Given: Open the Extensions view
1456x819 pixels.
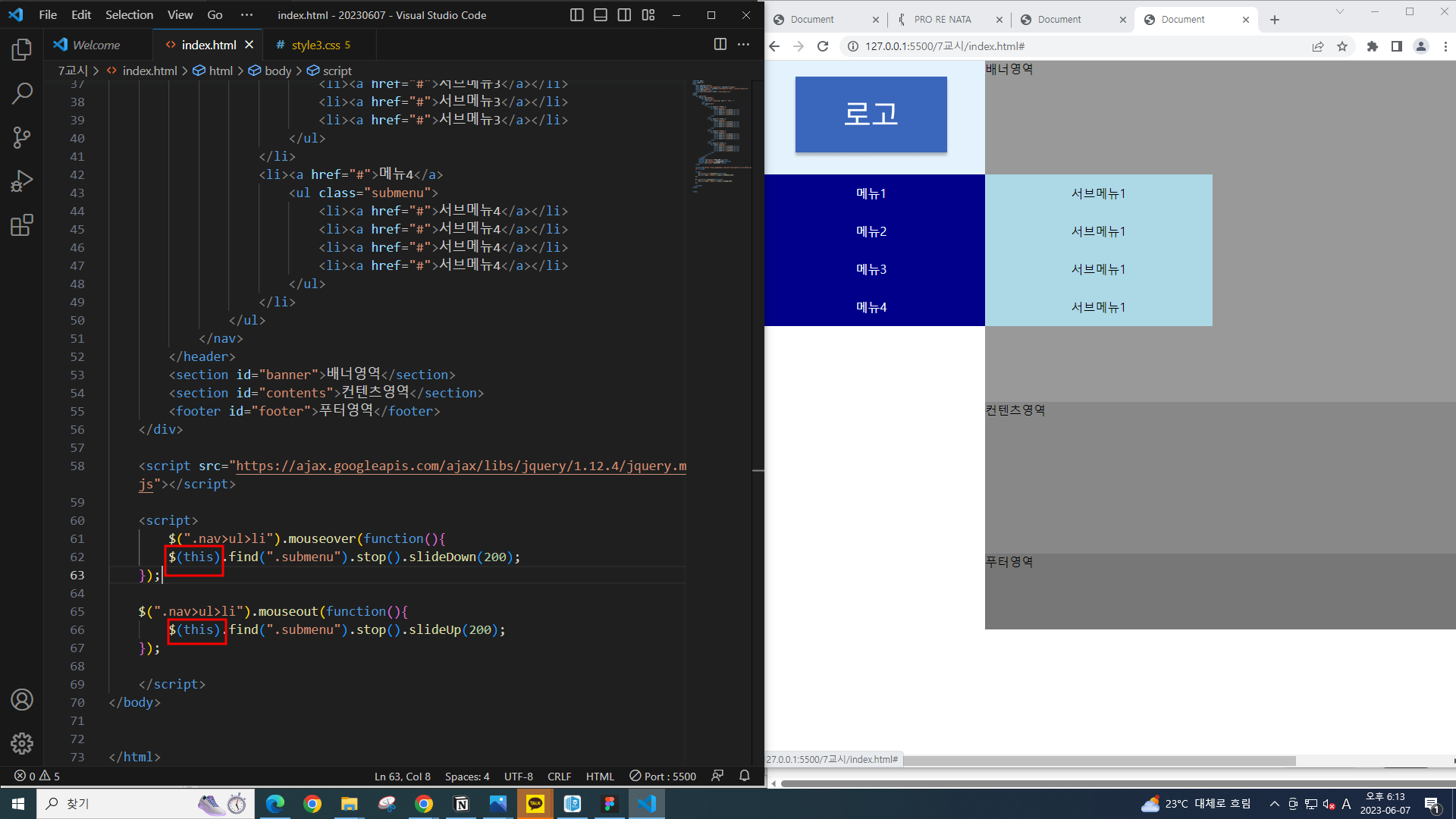Looking at the screenshot, I should [22, 225].
